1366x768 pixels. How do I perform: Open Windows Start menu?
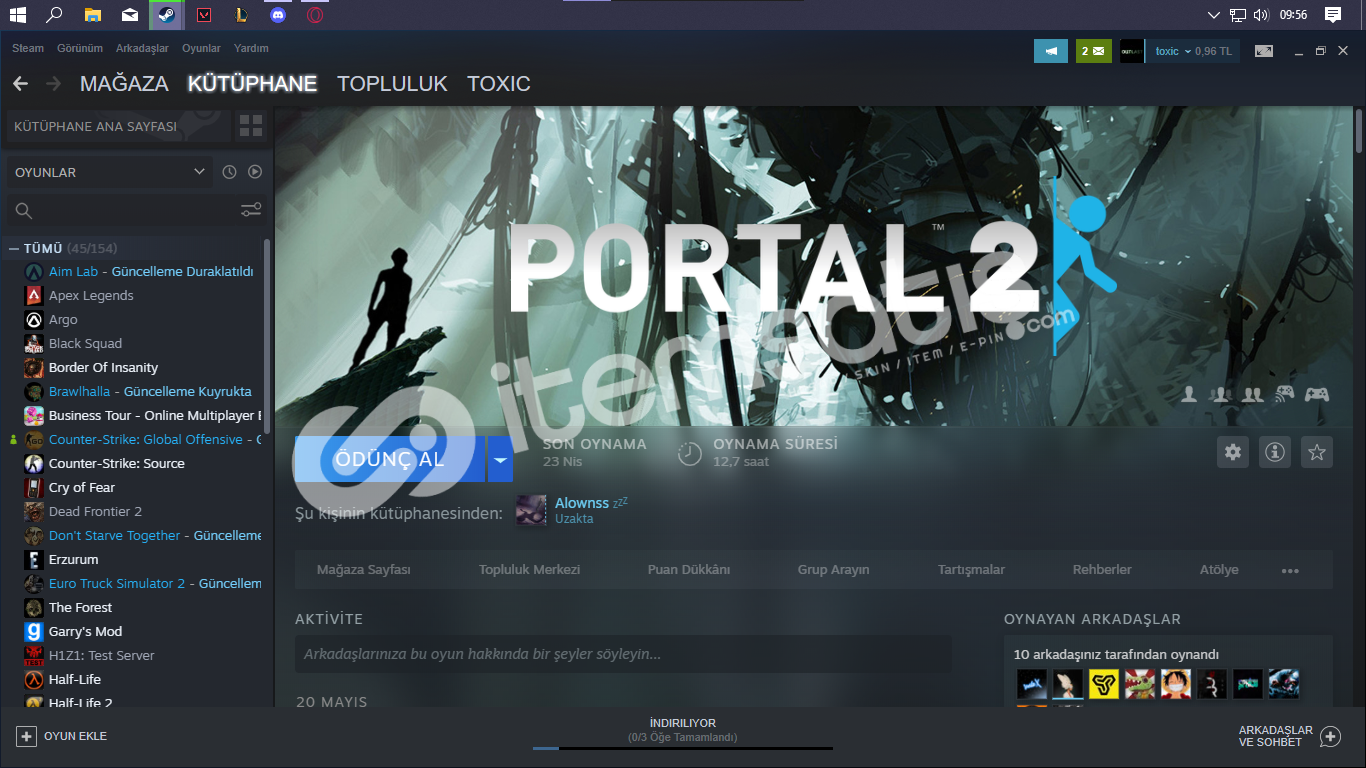18,15
